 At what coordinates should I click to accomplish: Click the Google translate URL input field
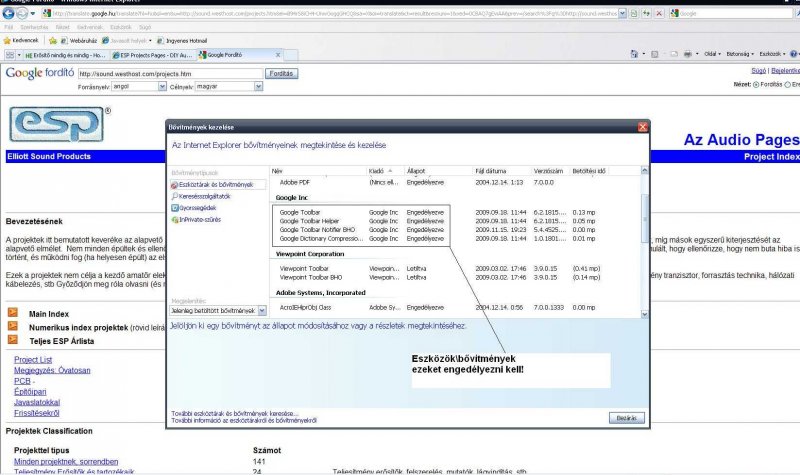click(170, 73)
